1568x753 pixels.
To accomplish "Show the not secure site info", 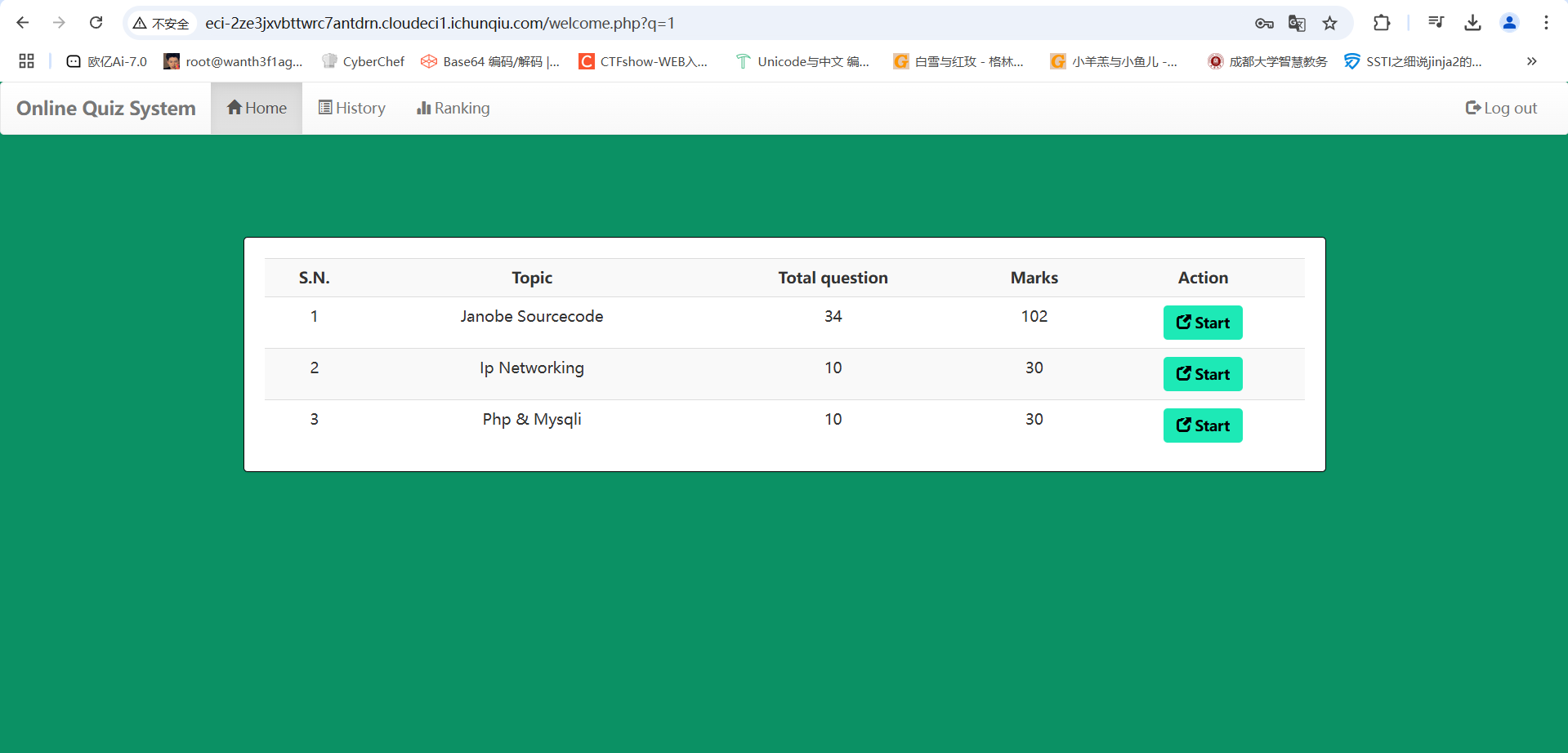I will 162,23.
